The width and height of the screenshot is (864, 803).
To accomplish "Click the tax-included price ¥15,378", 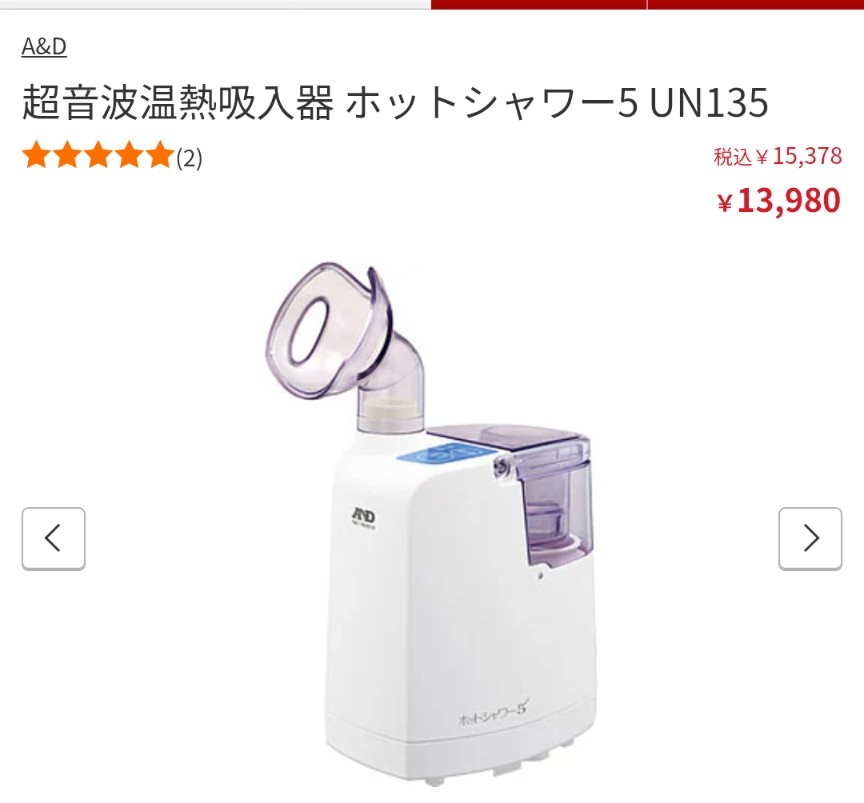I will [x=777, y=156].
